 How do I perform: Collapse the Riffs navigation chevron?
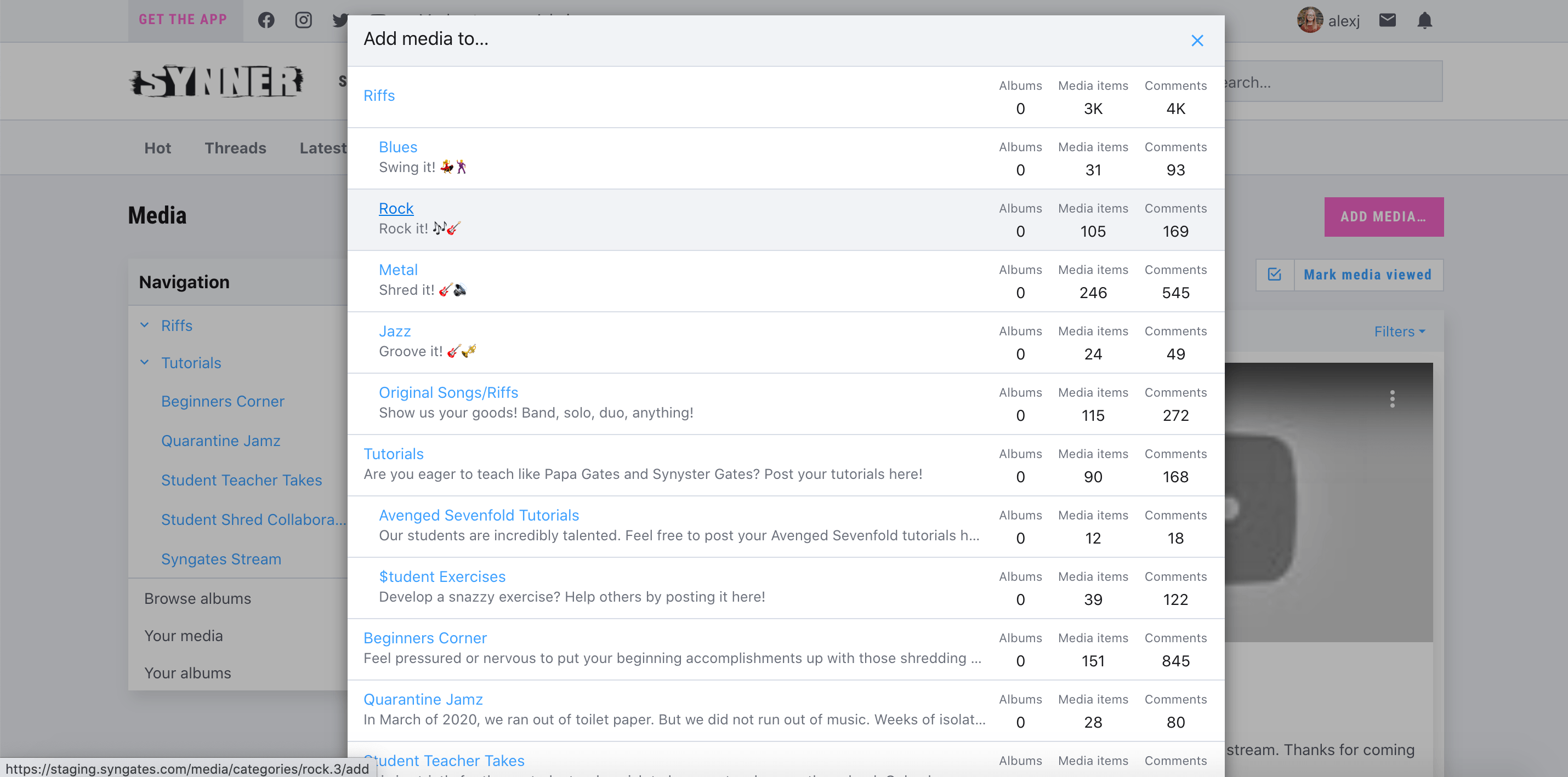pyautogui.click(x=144, y=325)
